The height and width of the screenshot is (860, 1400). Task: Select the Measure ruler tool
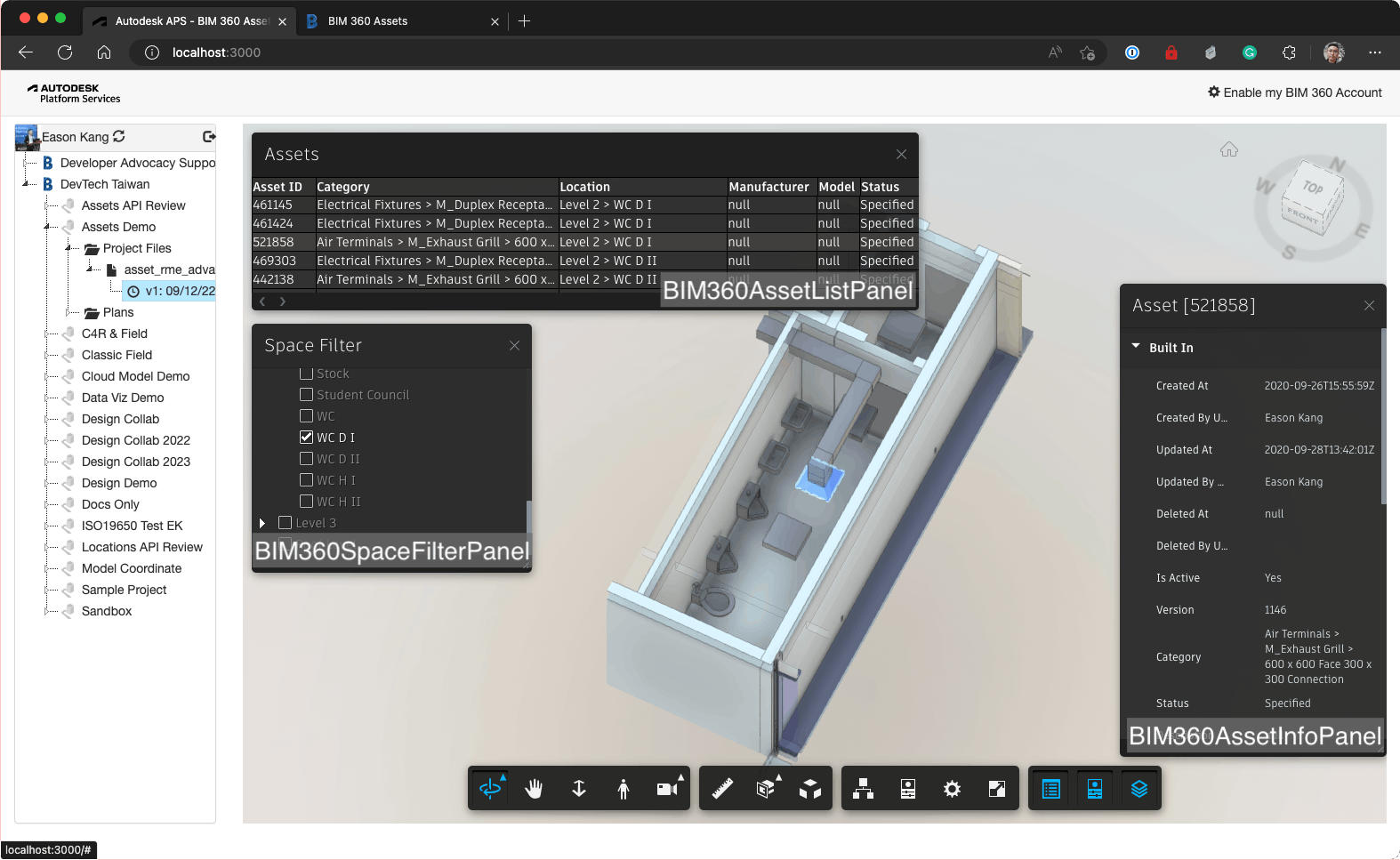pos(721,789)
